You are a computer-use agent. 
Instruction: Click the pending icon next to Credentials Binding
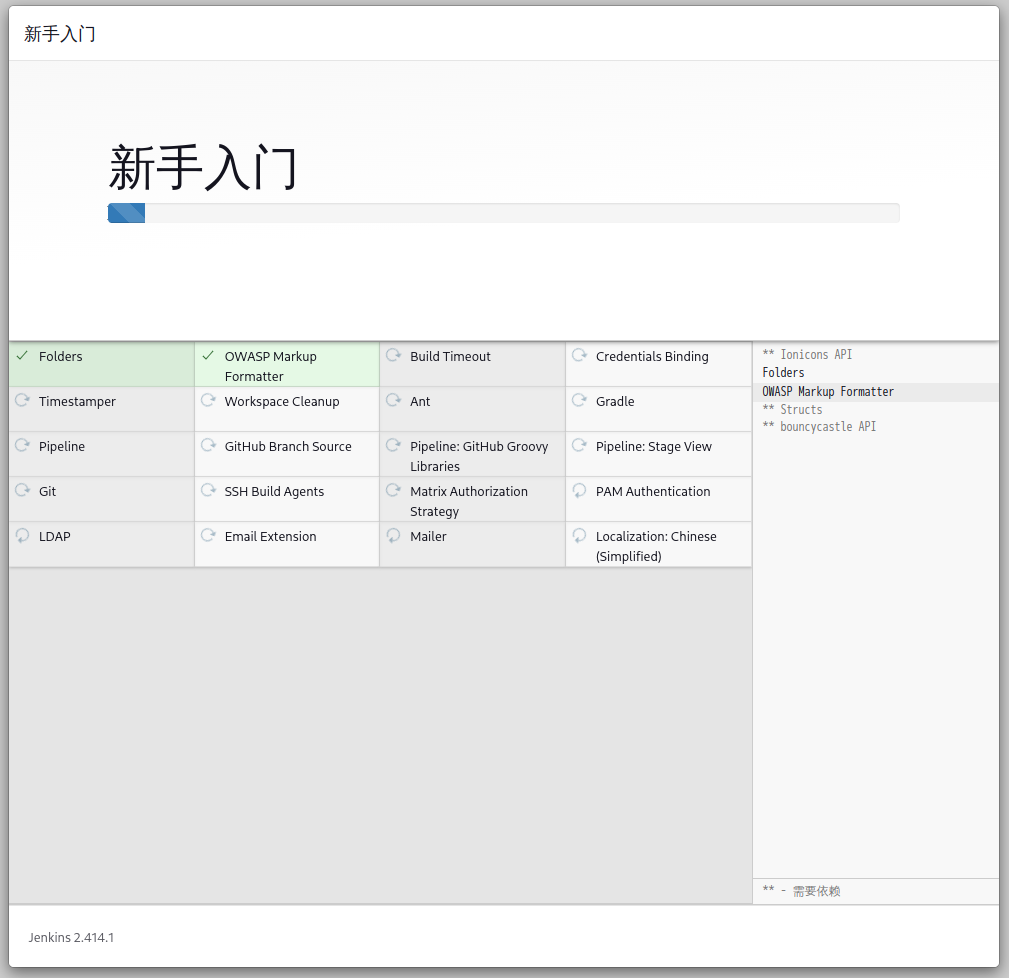(579, 356)
